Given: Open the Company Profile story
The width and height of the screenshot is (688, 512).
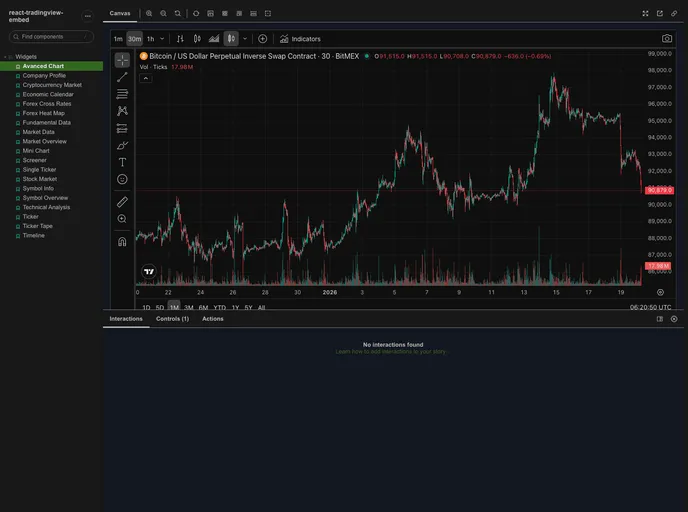Looking at the screenshot, I should 44,75.
